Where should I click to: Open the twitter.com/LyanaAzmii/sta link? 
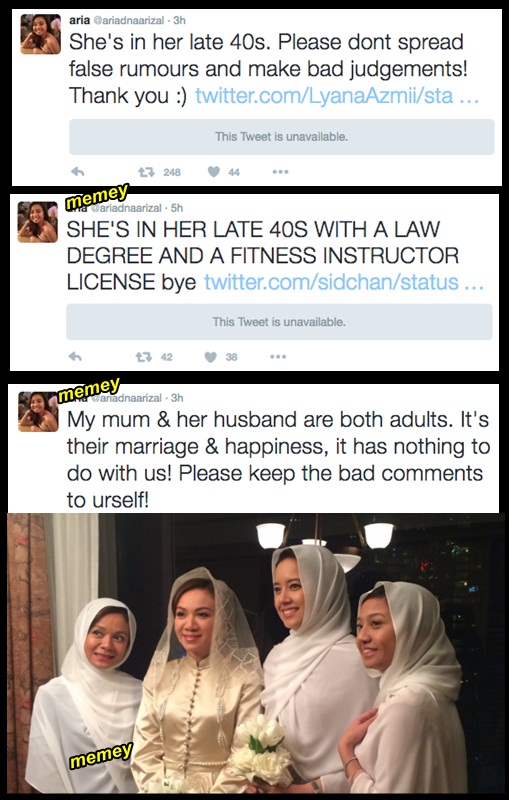tap(337, 95)
